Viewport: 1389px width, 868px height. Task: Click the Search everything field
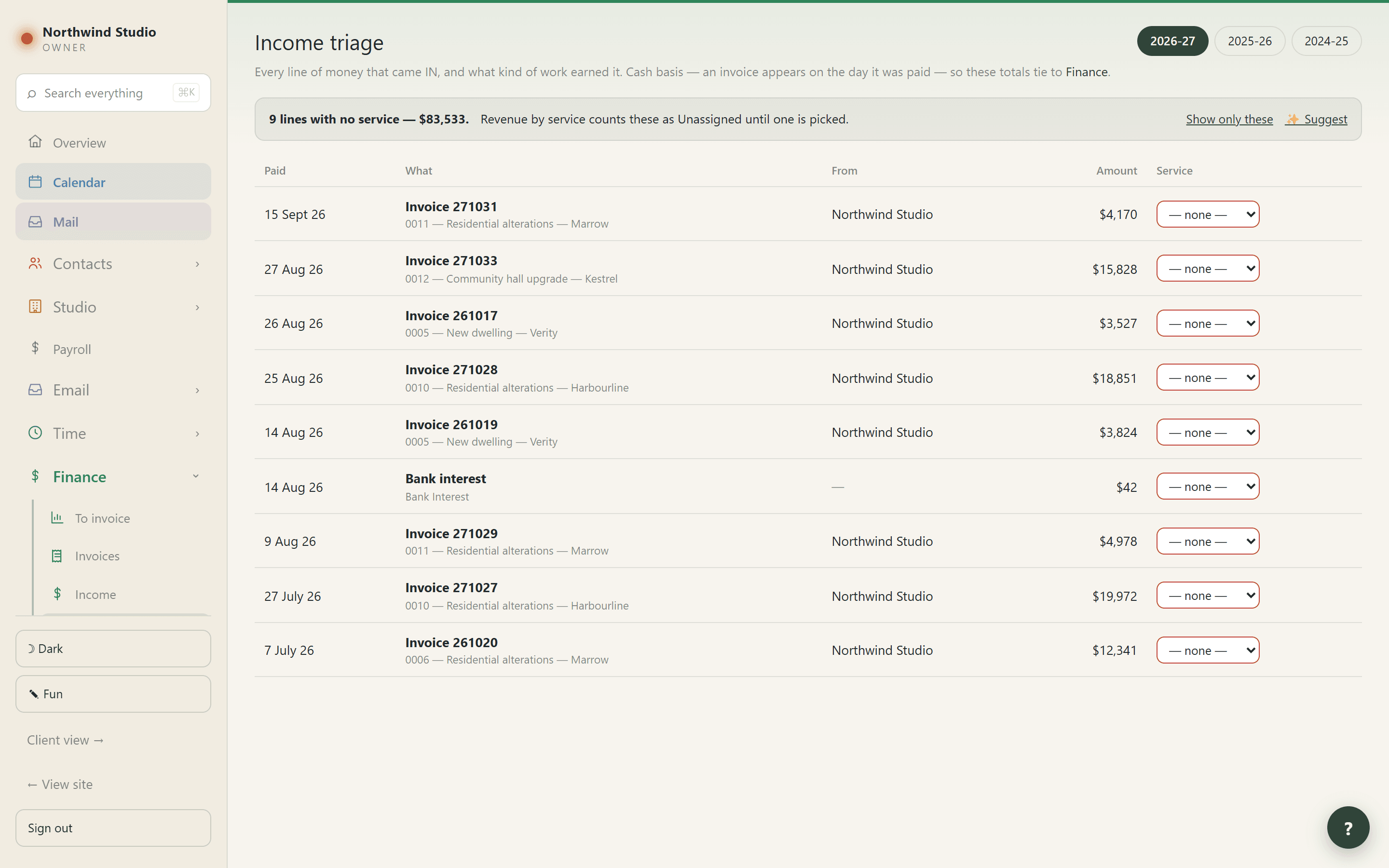[x=113, y=93]
